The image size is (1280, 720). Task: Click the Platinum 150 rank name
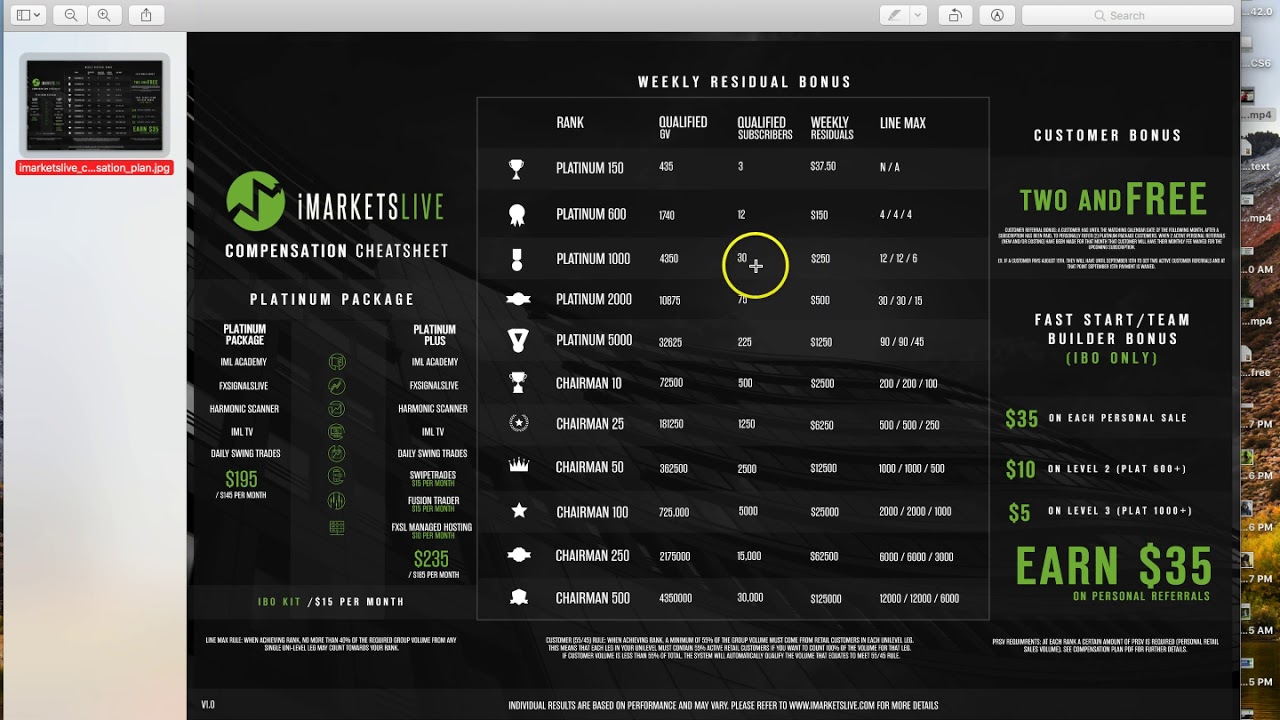point(590,168)
